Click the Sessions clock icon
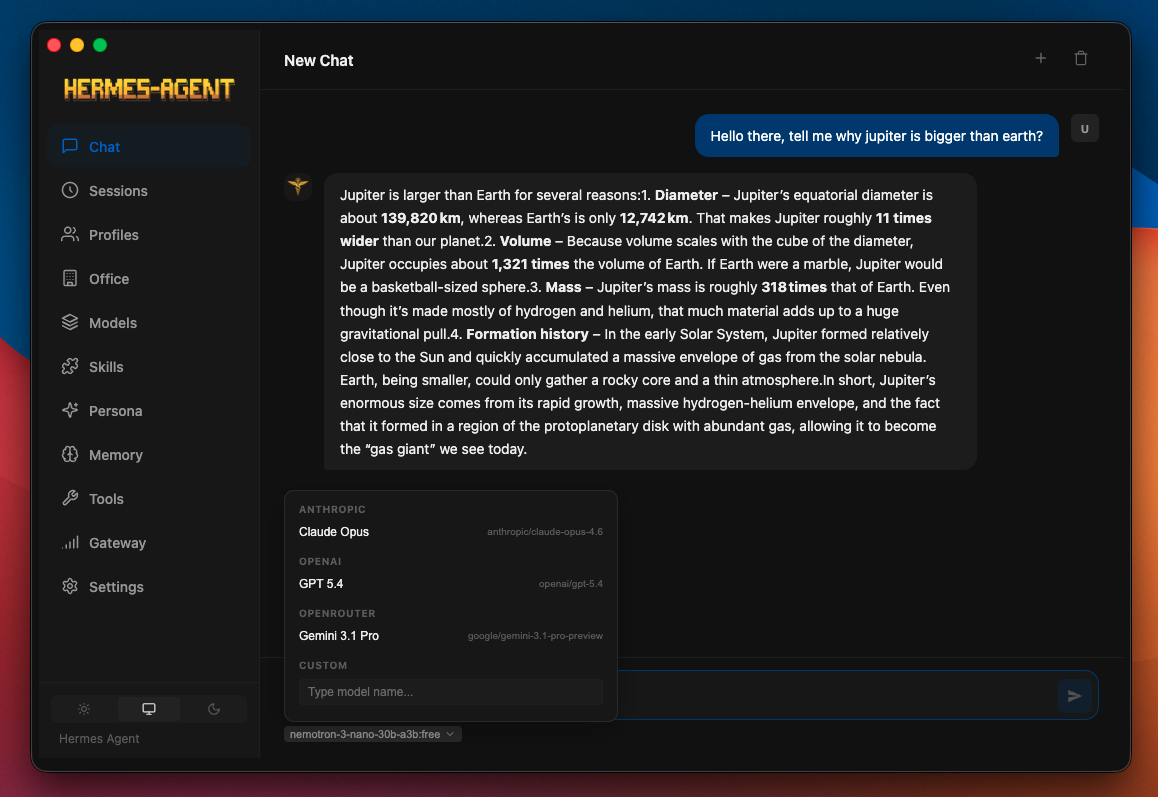The width and height of the screenshot is (1158, 797). [x=70, y=191]
